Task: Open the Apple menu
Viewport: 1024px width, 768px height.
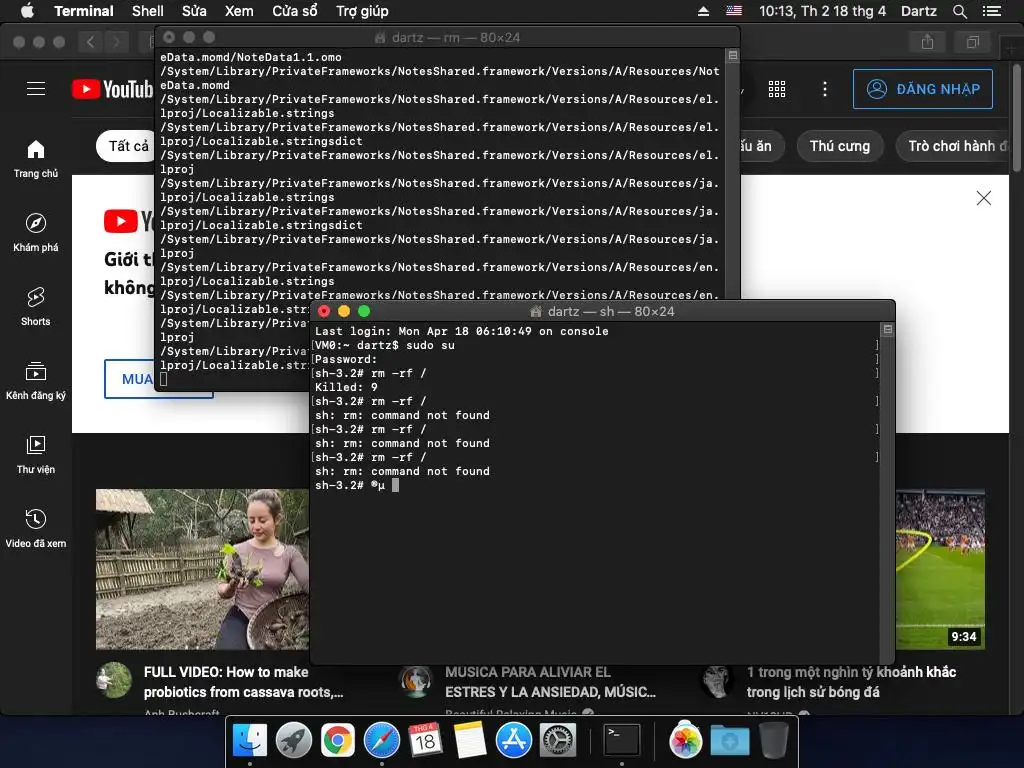Action: [x=27, y=11]
